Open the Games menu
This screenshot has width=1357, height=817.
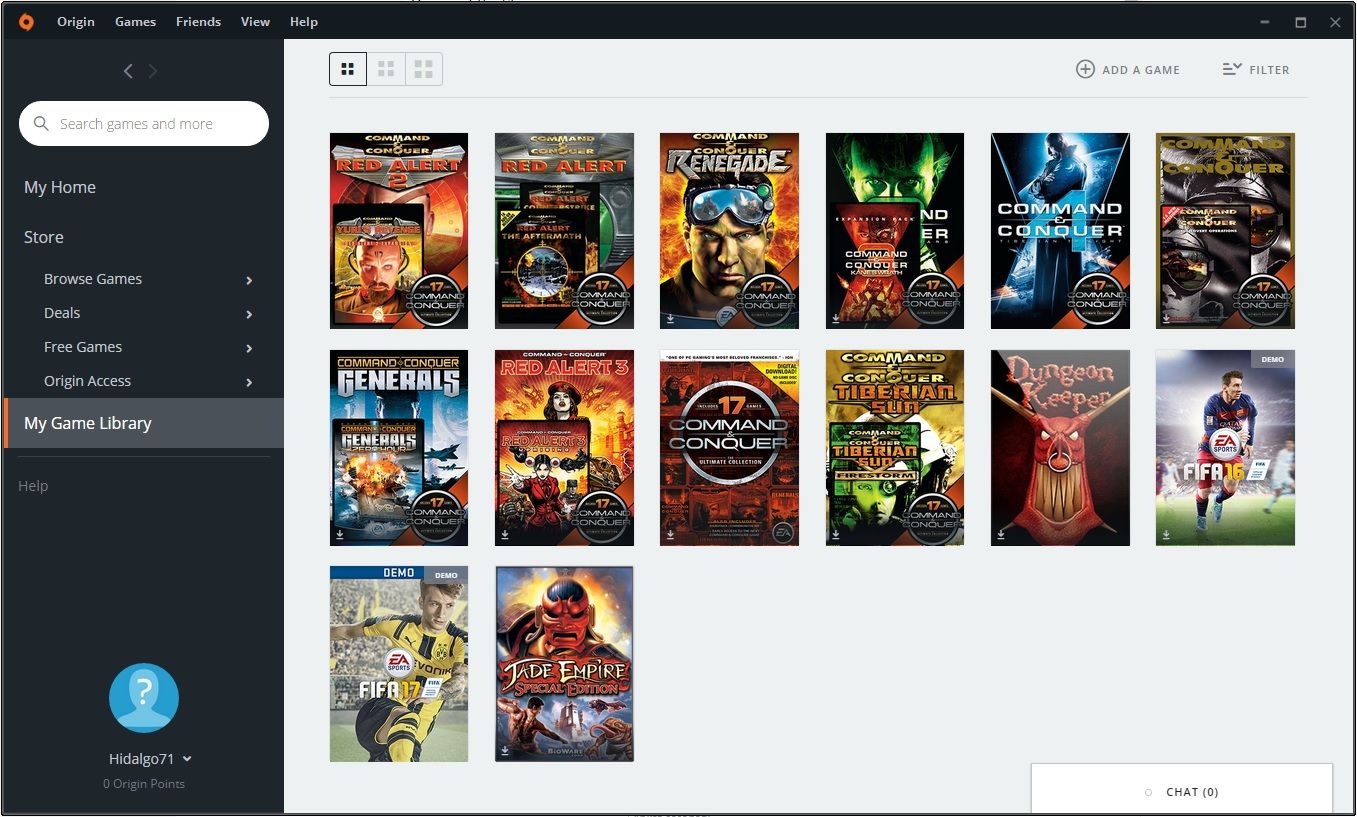135,21
